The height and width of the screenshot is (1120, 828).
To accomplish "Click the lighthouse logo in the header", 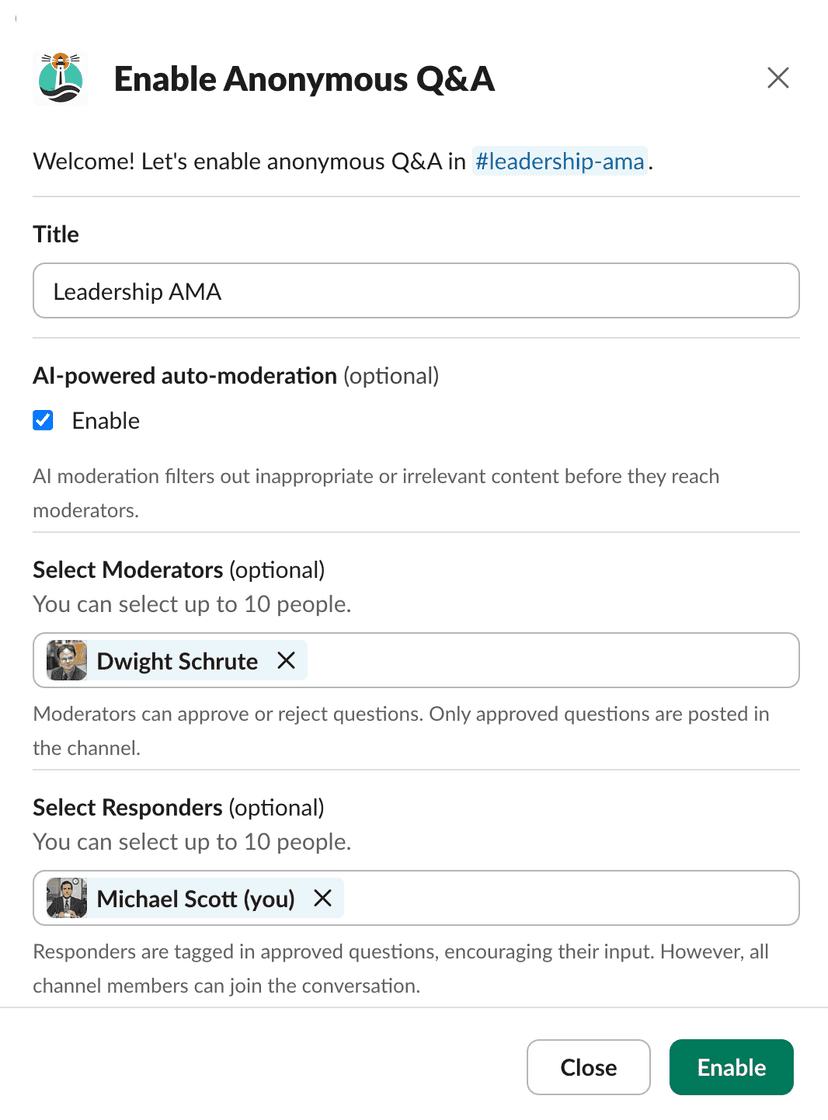I will click(x=60, y=77).
